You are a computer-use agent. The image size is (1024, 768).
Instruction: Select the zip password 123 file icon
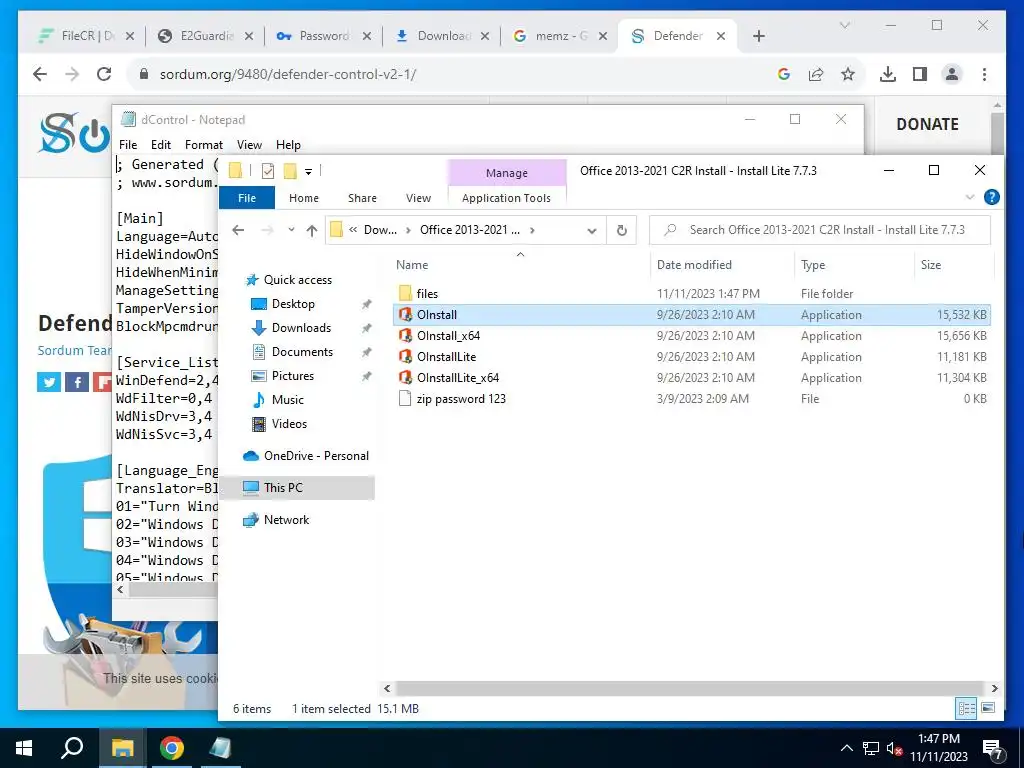(405, 398)
